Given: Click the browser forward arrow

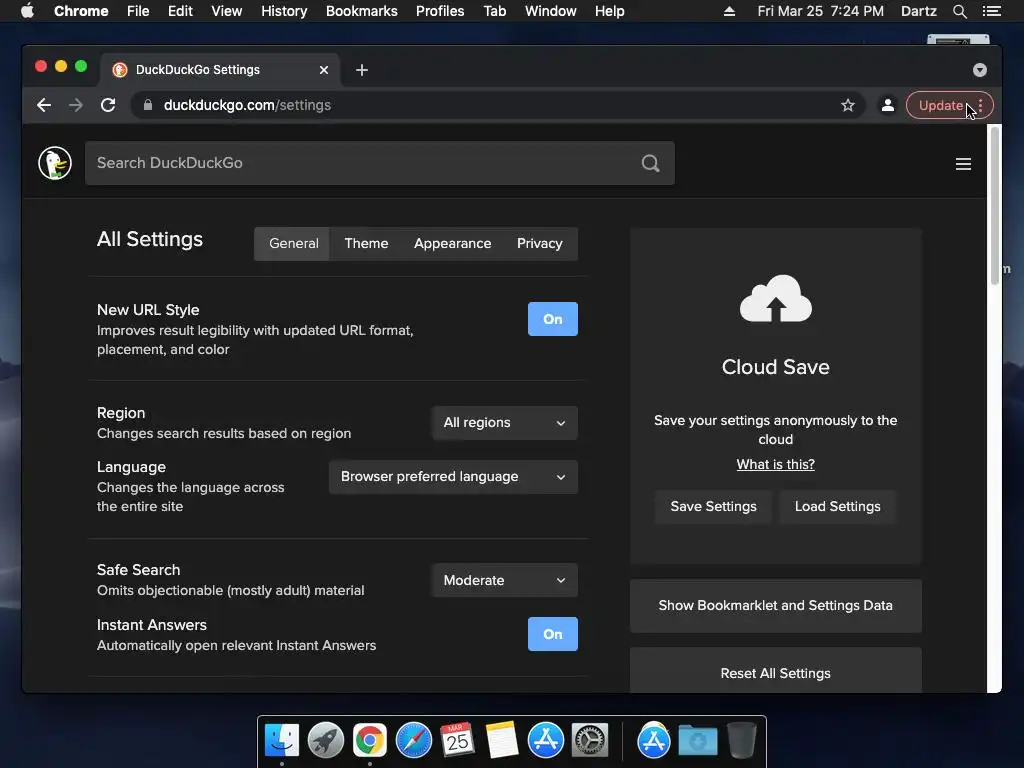Looking at the screenshot, I should point(76,105).
